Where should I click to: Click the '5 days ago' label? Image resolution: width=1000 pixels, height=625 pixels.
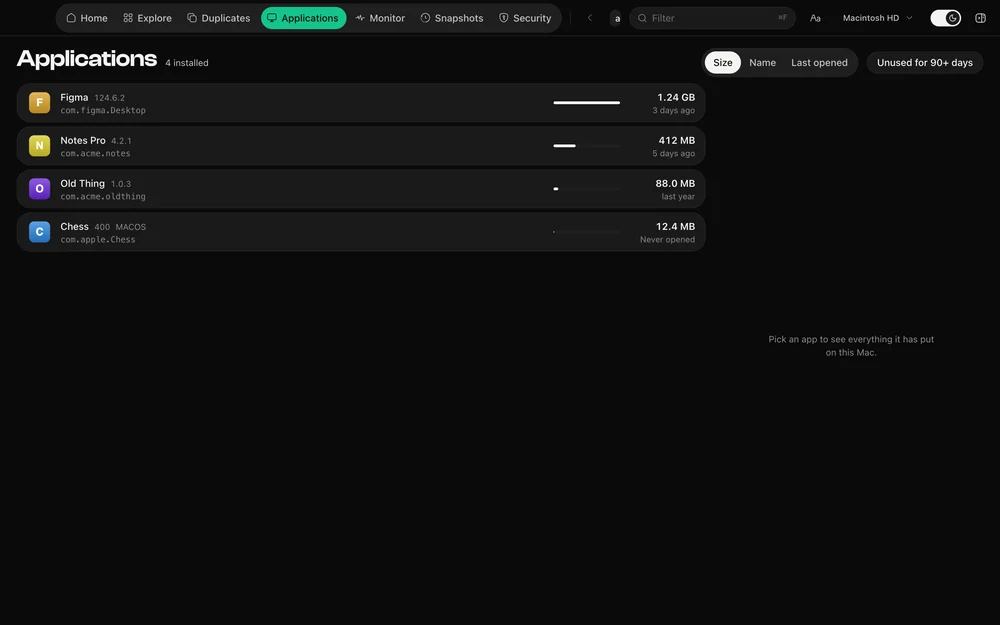pos(673,154)
